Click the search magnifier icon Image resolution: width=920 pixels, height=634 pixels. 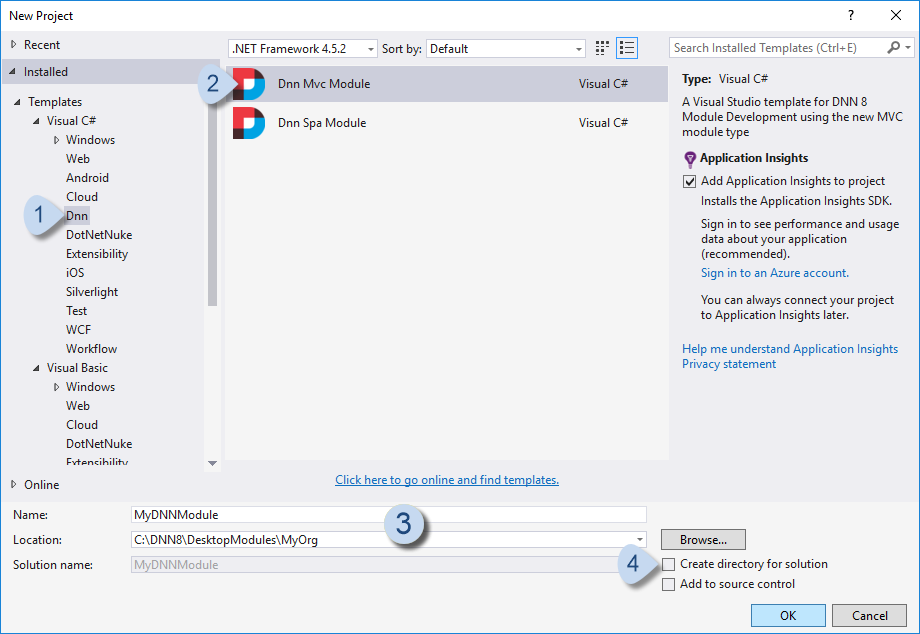point(893,48)
